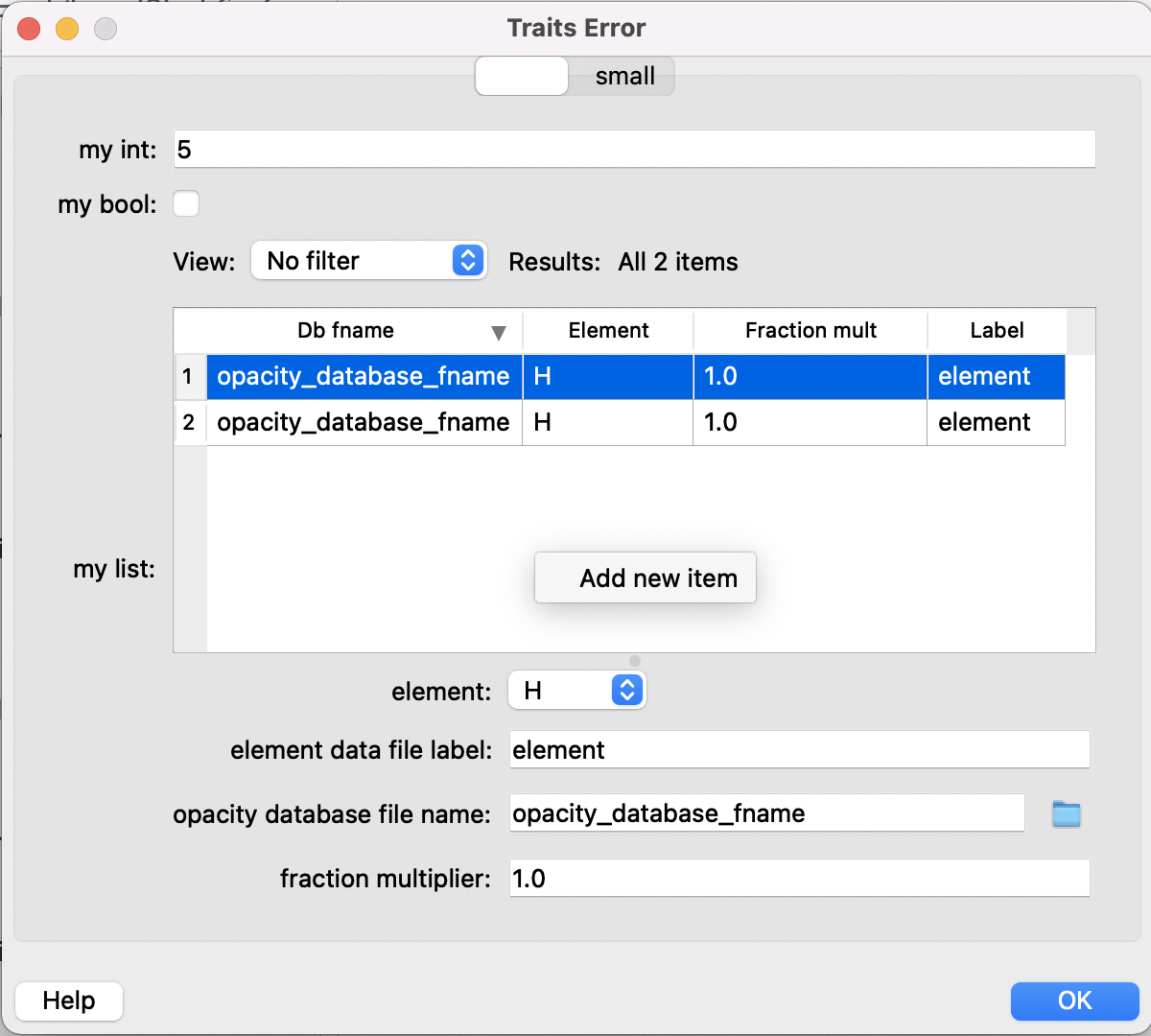Click the sort triangle in Db fname column
1151x1036 pixels.
[x=499, y=331]
